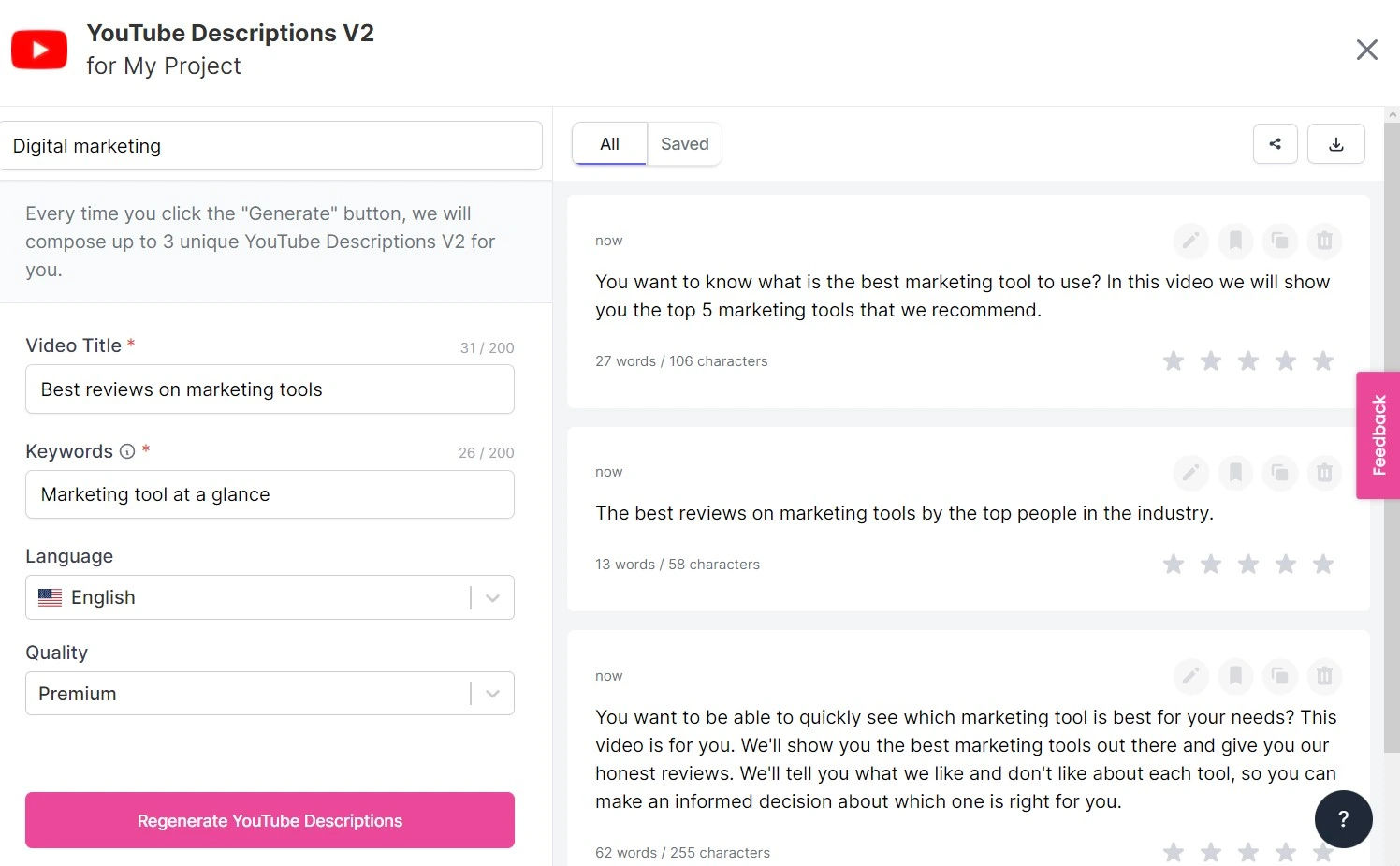
Task: Rate the 13-word description five stars
Action: [1323, 564]
